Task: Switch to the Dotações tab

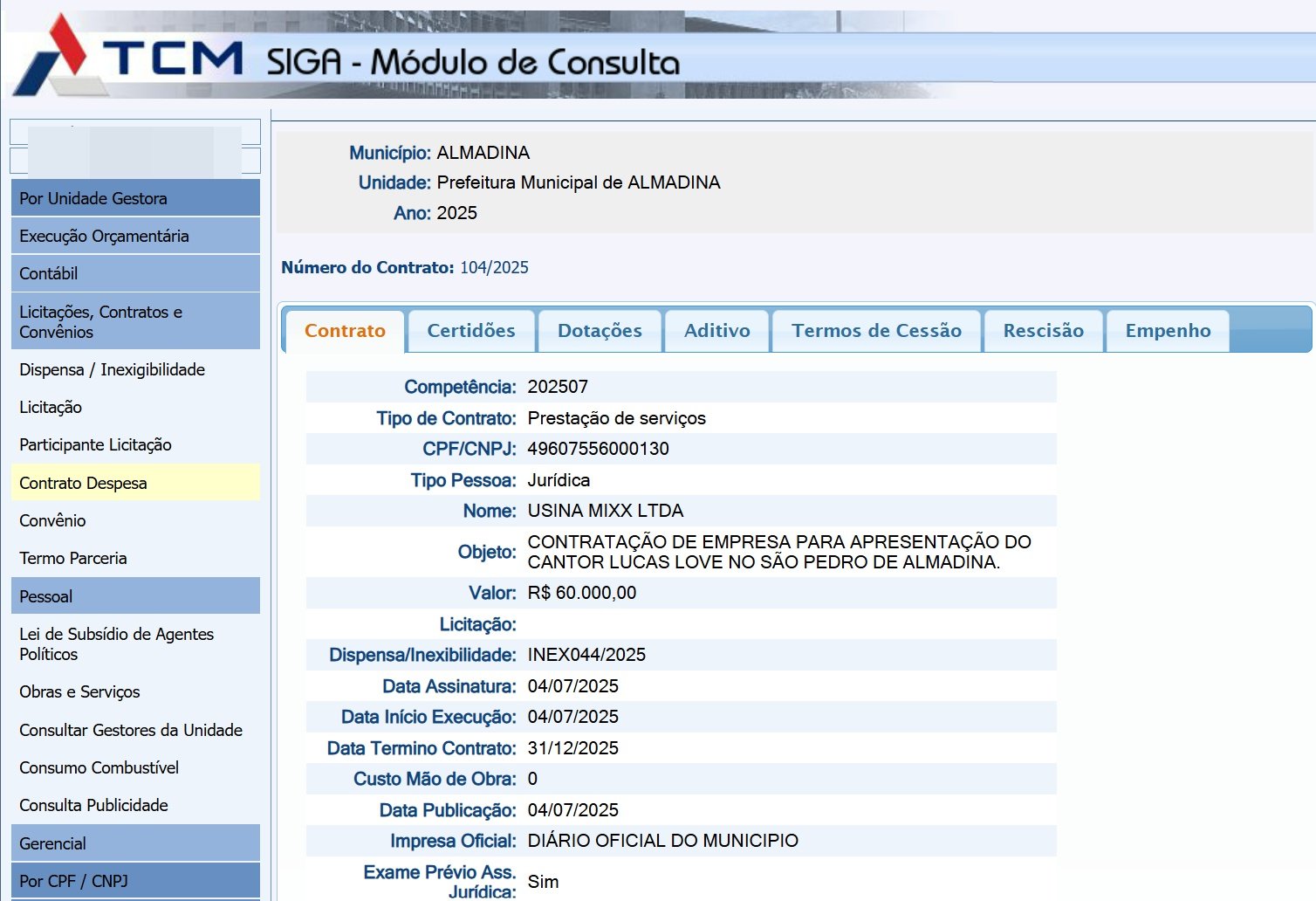Action: [600, 331]
